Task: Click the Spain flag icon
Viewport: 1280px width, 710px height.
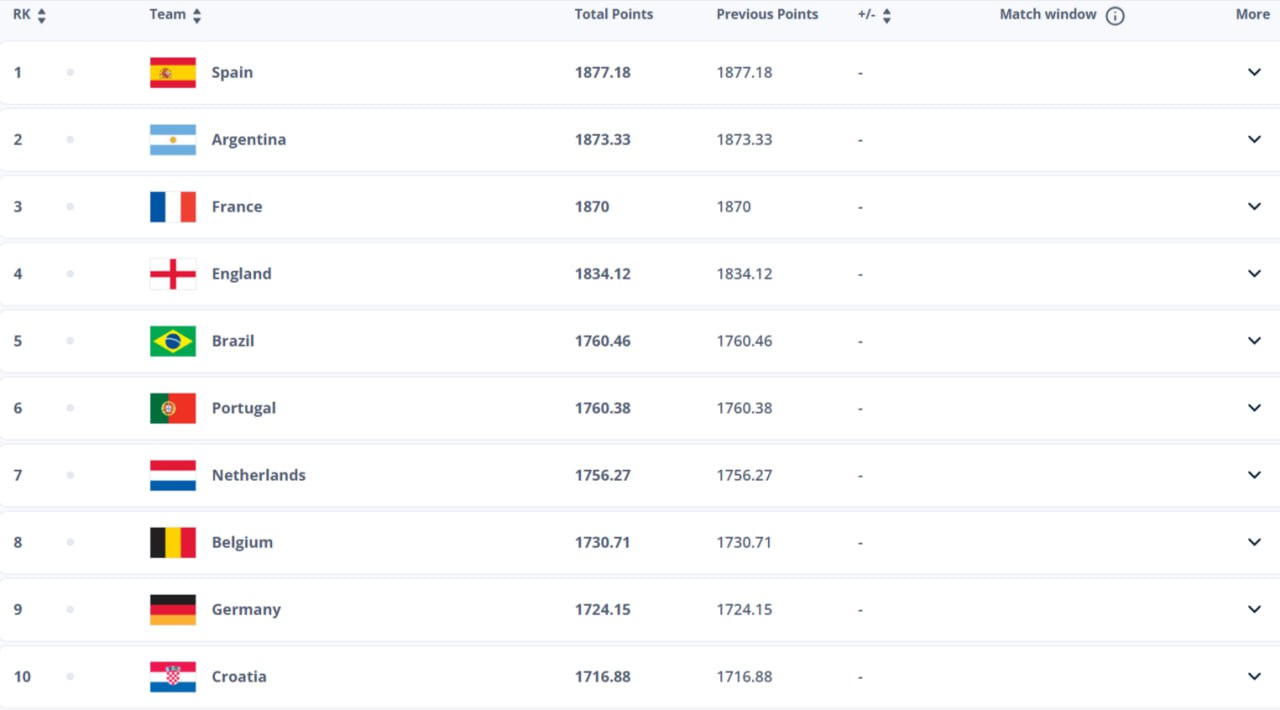Action: click(172, 73)
